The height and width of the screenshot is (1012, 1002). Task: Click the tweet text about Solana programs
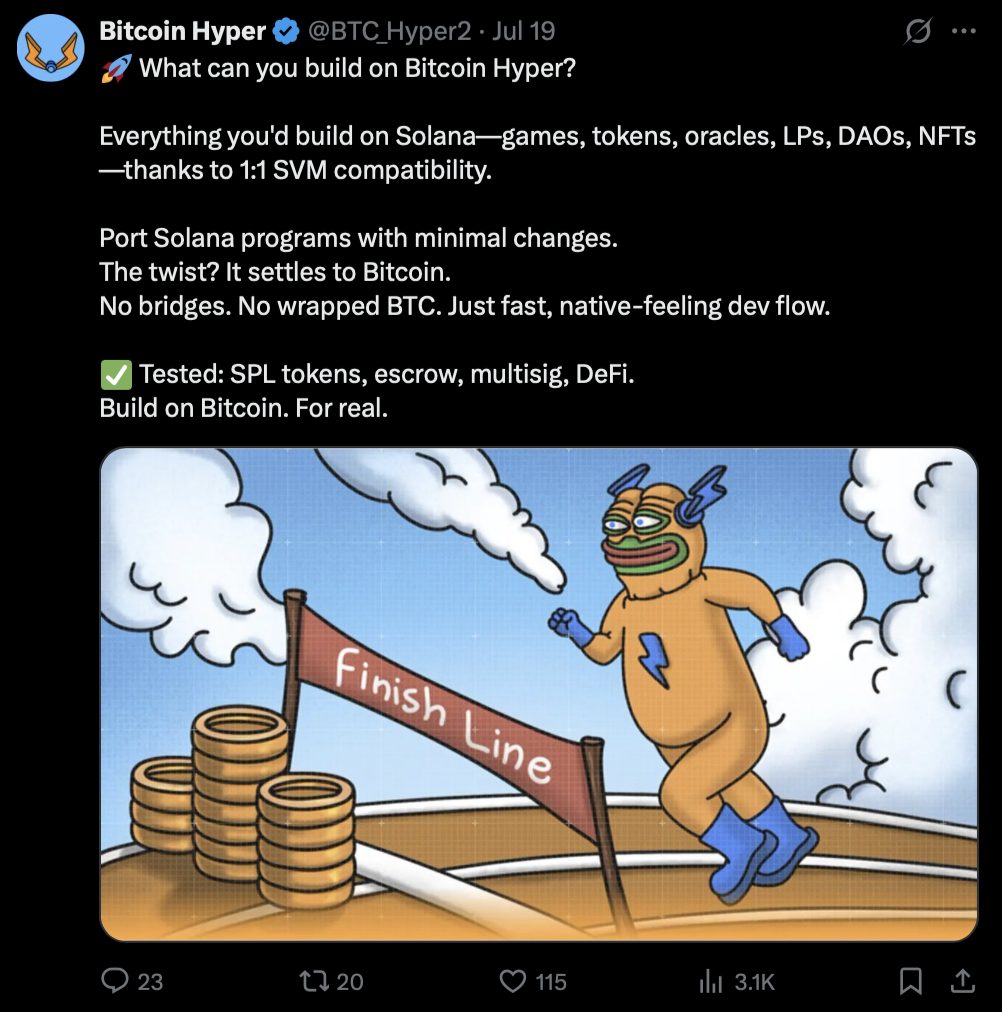click(358, 239)
